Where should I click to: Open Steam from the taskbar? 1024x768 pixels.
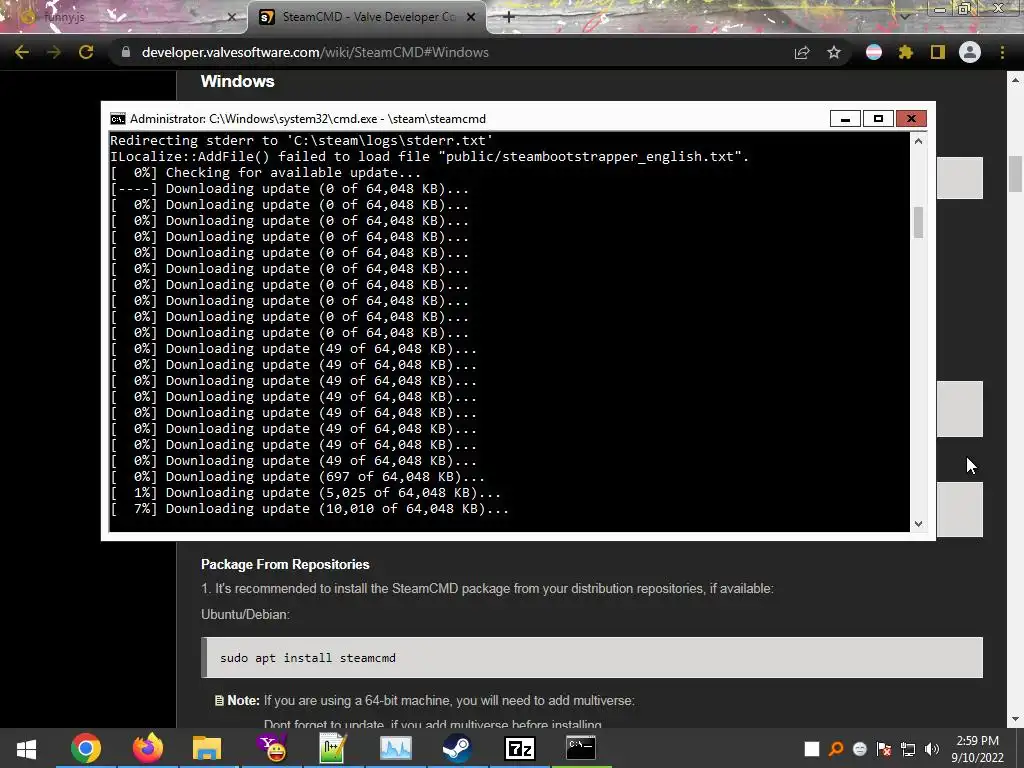coord(457,748)
